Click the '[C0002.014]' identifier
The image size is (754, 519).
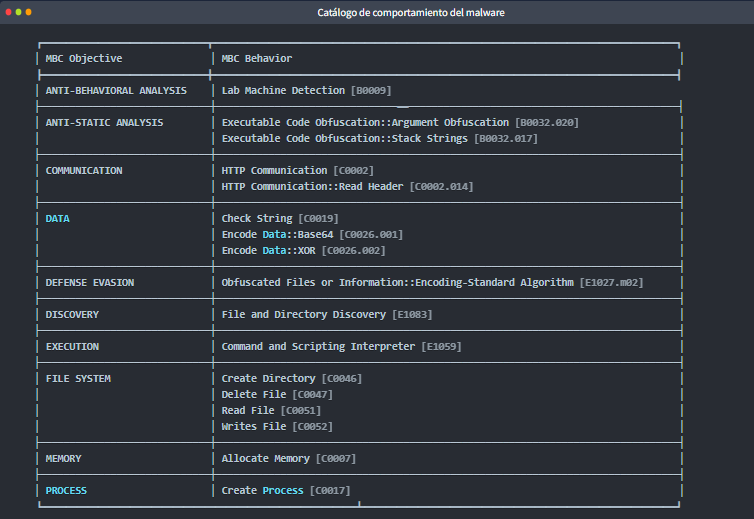coord(441,187)
